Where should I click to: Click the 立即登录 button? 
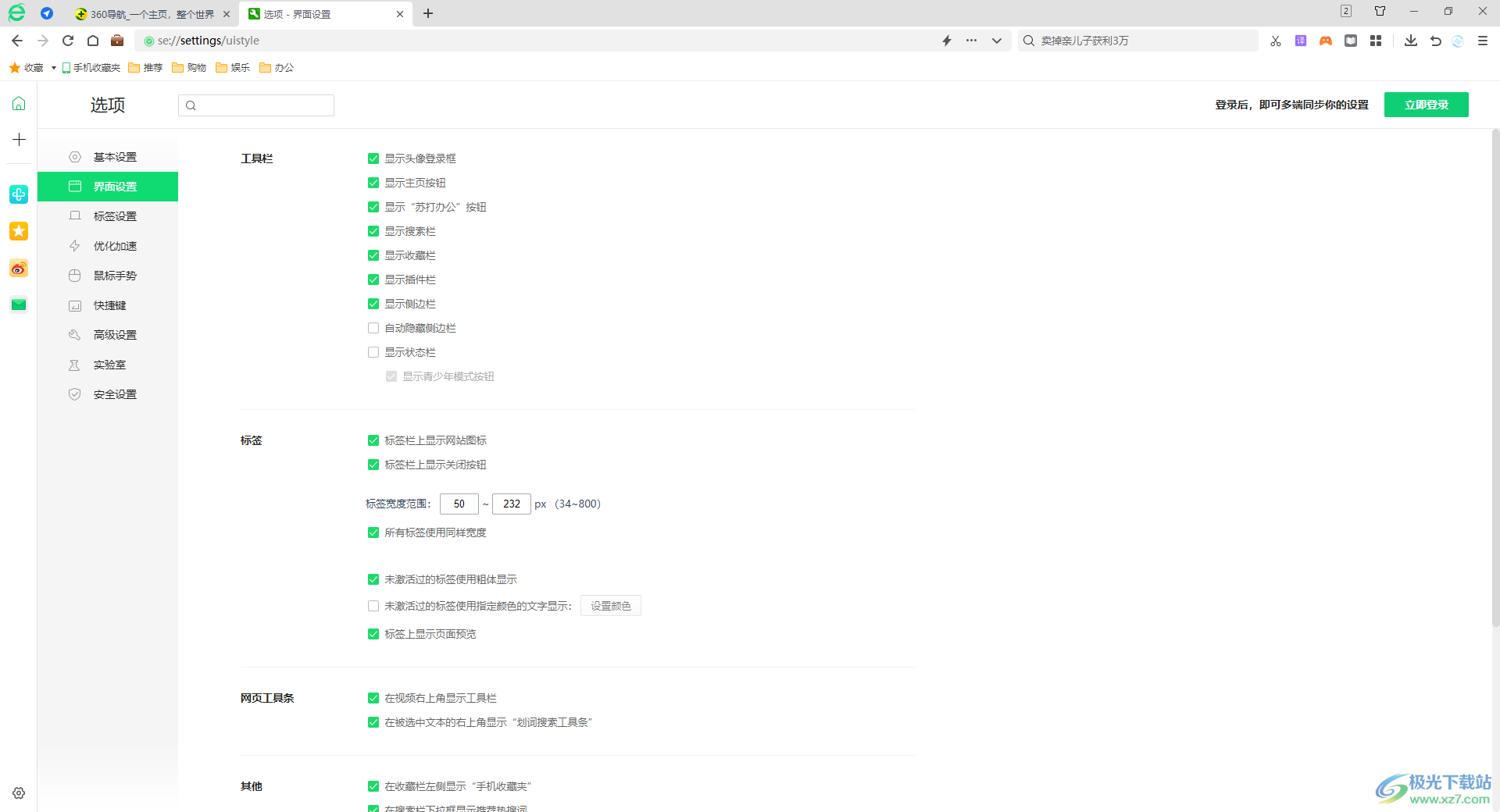point(1427,105)
